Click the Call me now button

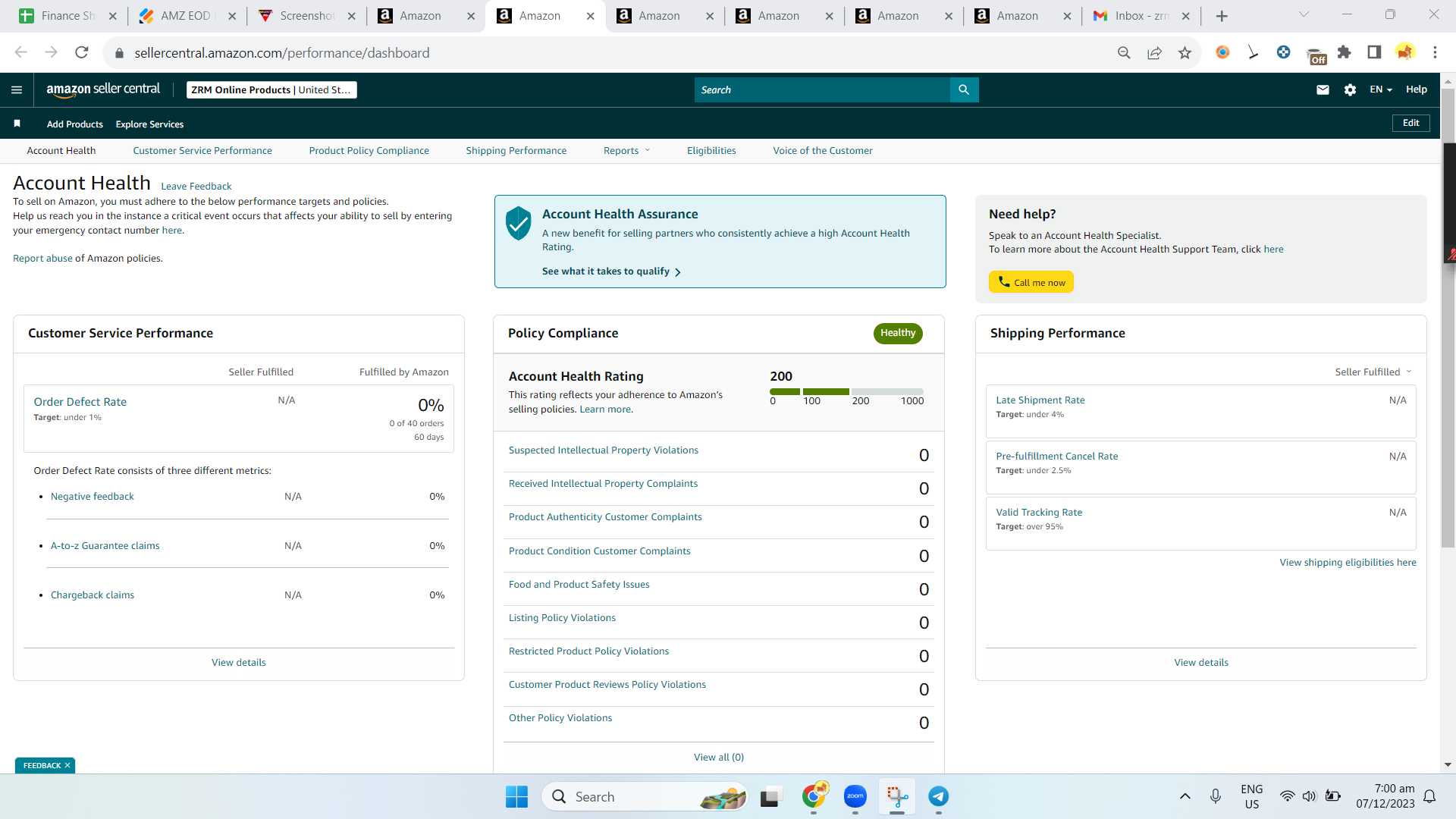coord(1031,282)
